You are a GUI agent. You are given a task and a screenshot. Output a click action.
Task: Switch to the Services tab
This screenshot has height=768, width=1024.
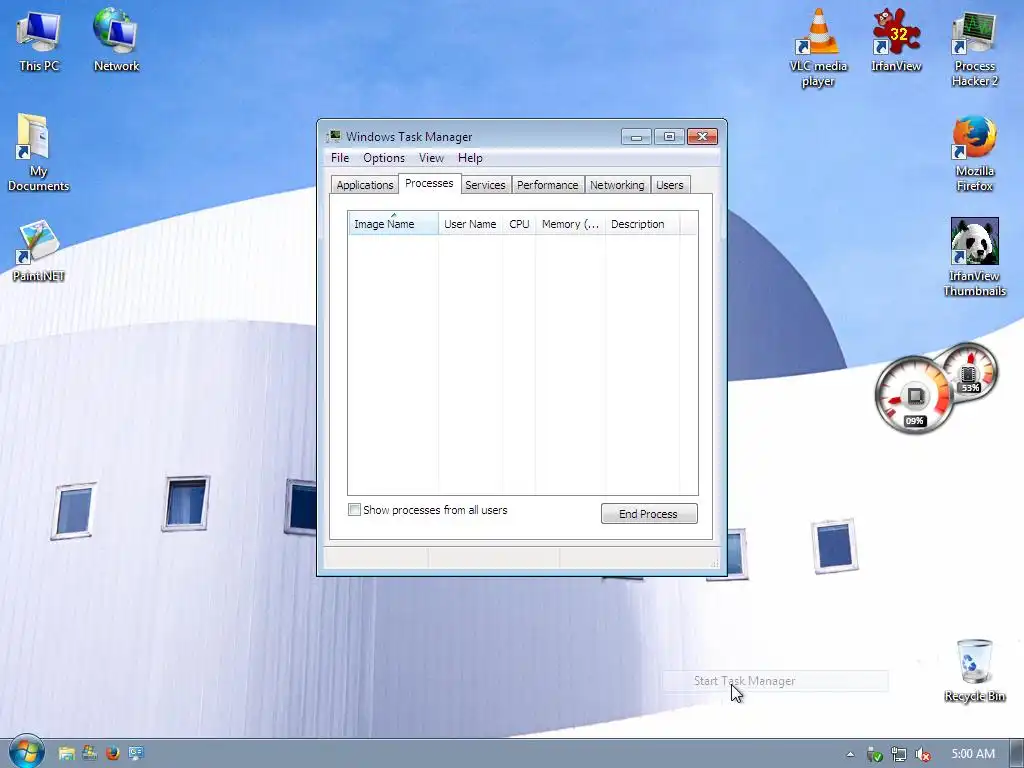tap(485, 185)
